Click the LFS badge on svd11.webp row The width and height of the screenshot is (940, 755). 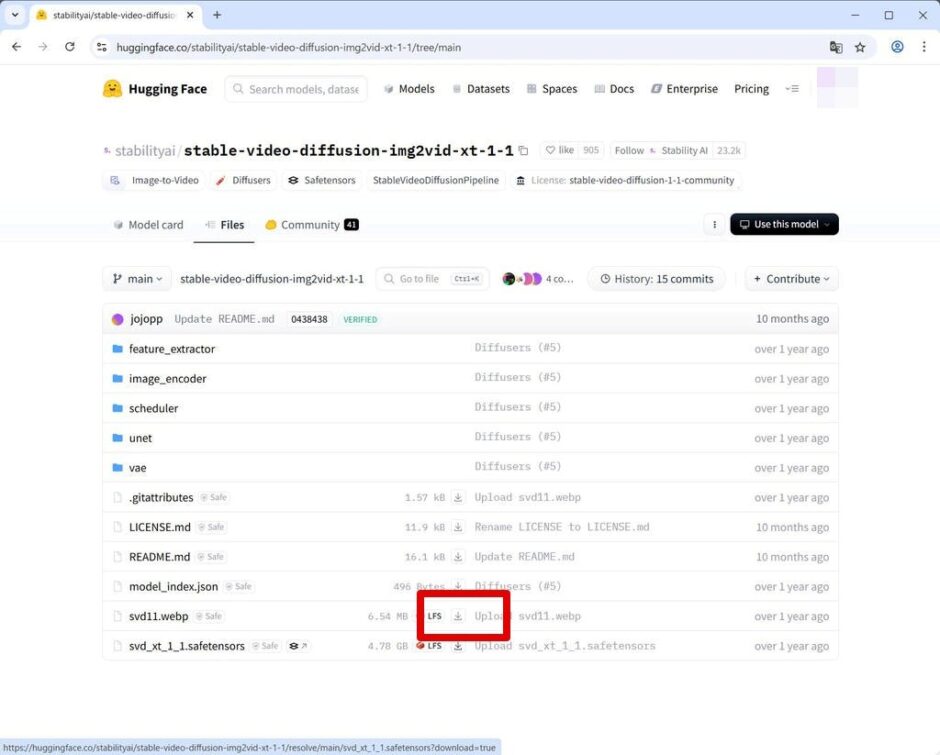tap(435, 616)
